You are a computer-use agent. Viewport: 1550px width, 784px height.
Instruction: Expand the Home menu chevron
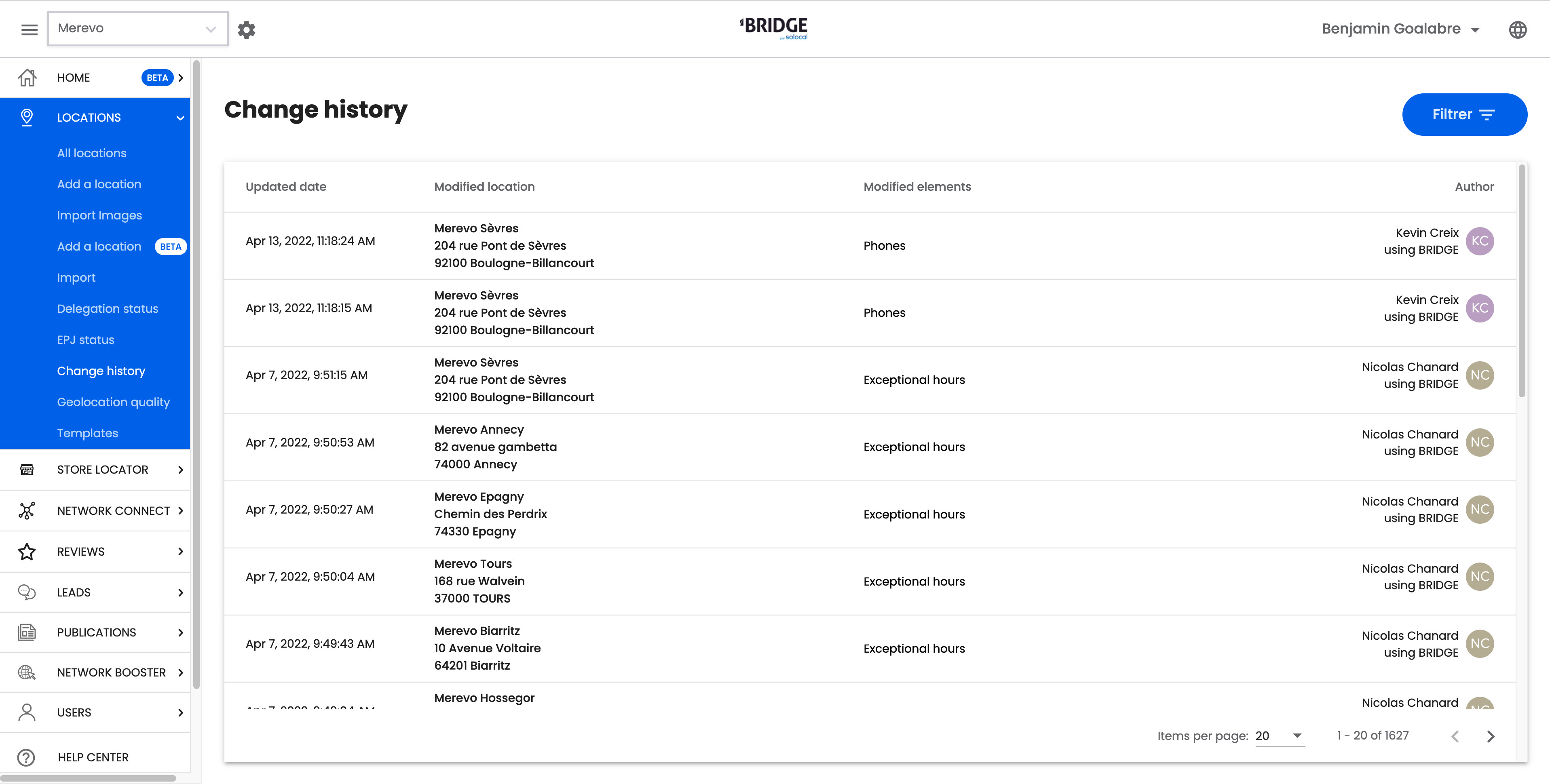pyautogui.click(x=181, y=78)
